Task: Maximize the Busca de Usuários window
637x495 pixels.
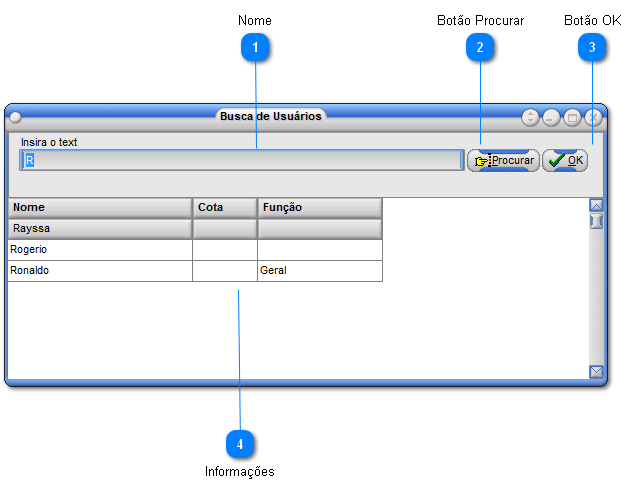Action: [572, 118]
